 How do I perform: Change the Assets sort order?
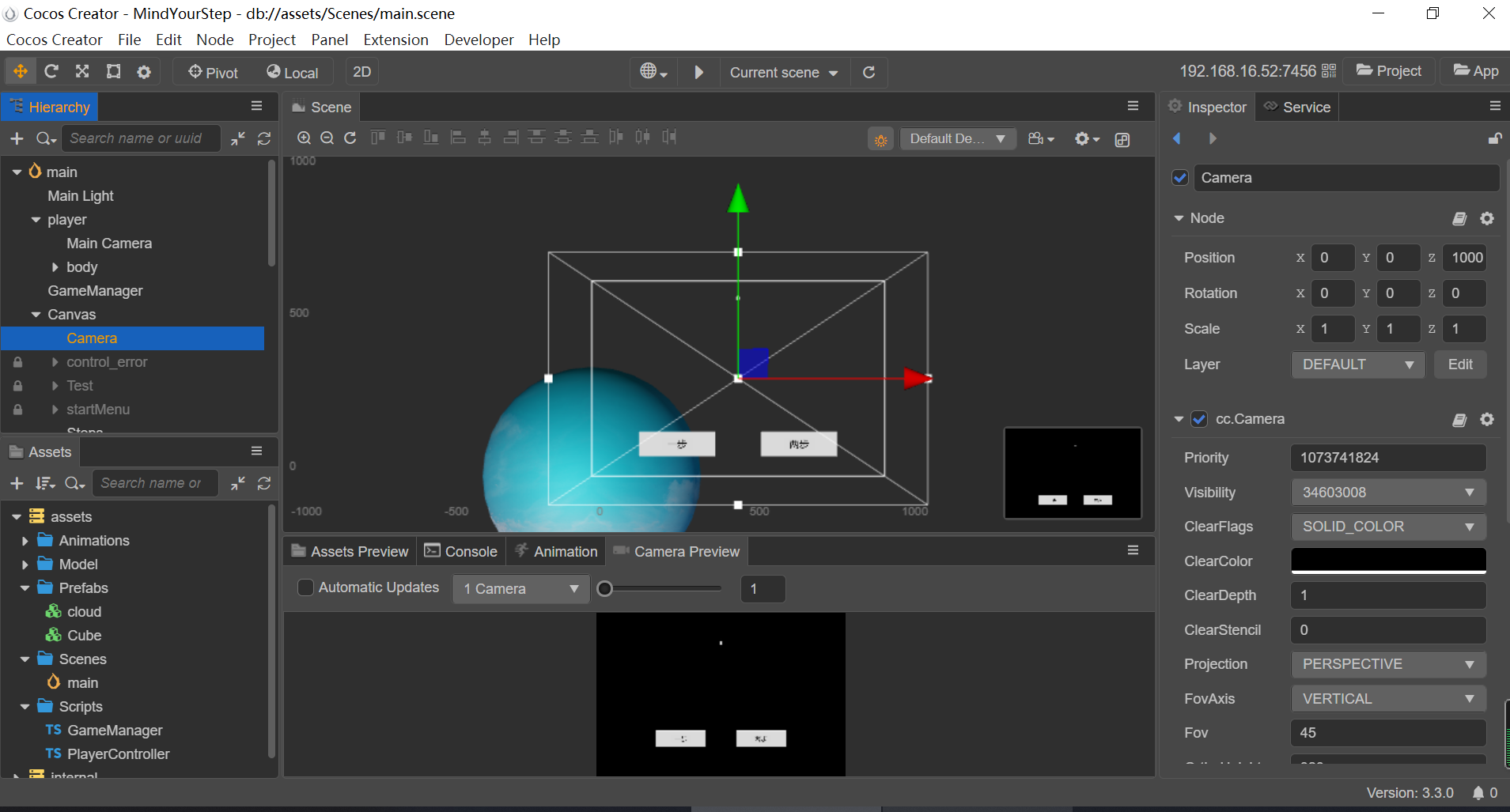pyautogui.click(x=45, y=483)
